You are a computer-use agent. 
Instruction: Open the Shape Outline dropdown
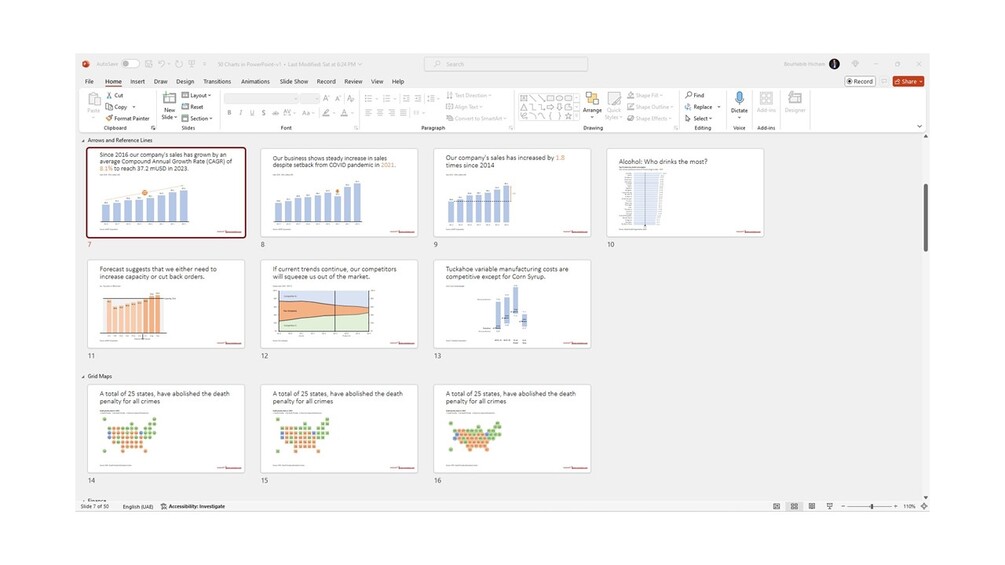pyautogui.click(x=649, y=107)
